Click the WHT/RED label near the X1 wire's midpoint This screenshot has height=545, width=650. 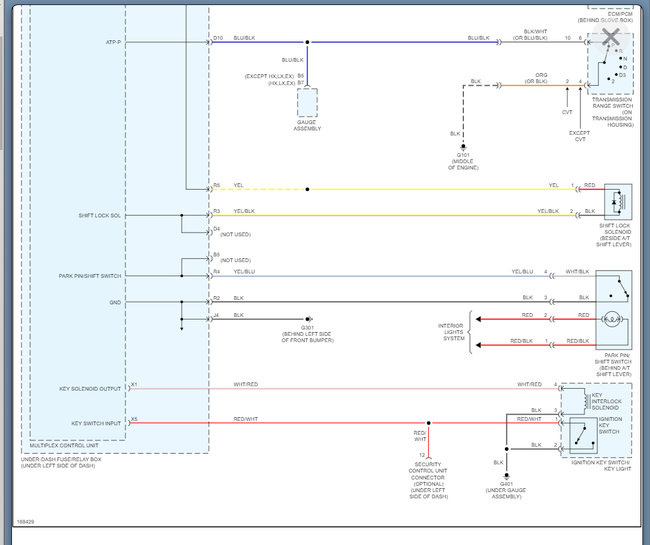[246, 385]
